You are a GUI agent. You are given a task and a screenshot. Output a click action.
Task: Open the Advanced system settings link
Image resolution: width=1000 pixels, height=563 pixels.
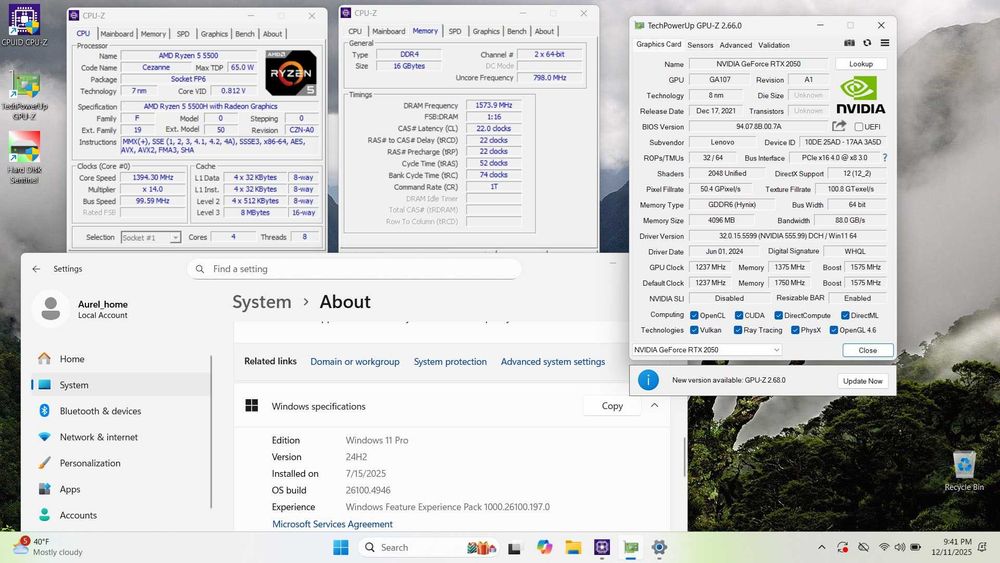point(552,362)
